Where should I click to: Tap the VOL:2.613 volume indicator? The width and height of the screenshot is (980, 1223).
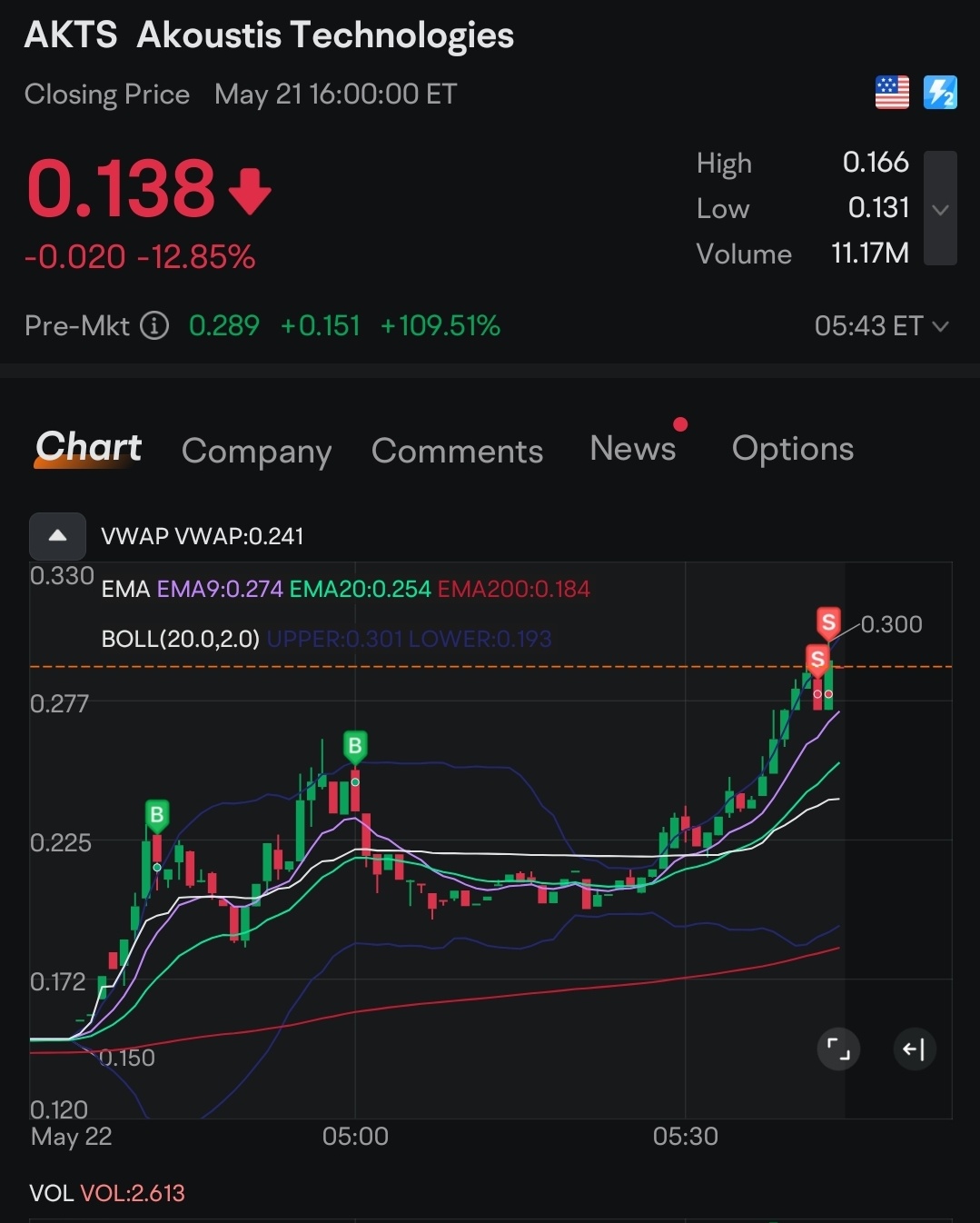pyautogui.click(x=133, y=1193)
